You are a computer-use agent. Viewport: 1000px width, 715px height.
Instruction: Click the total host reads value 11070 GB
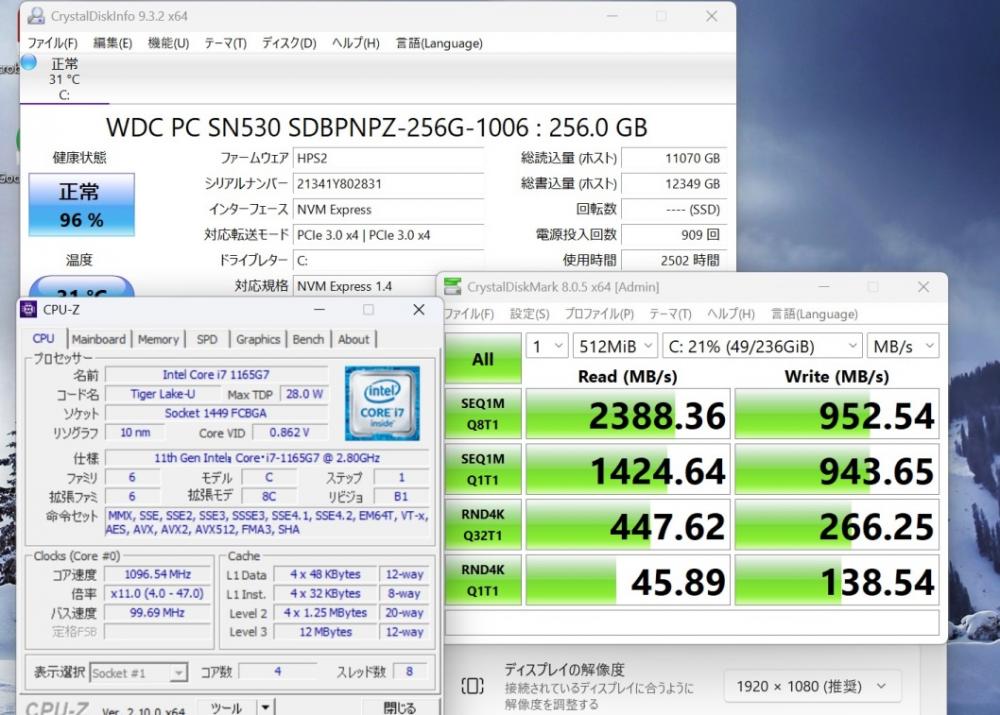674,158
